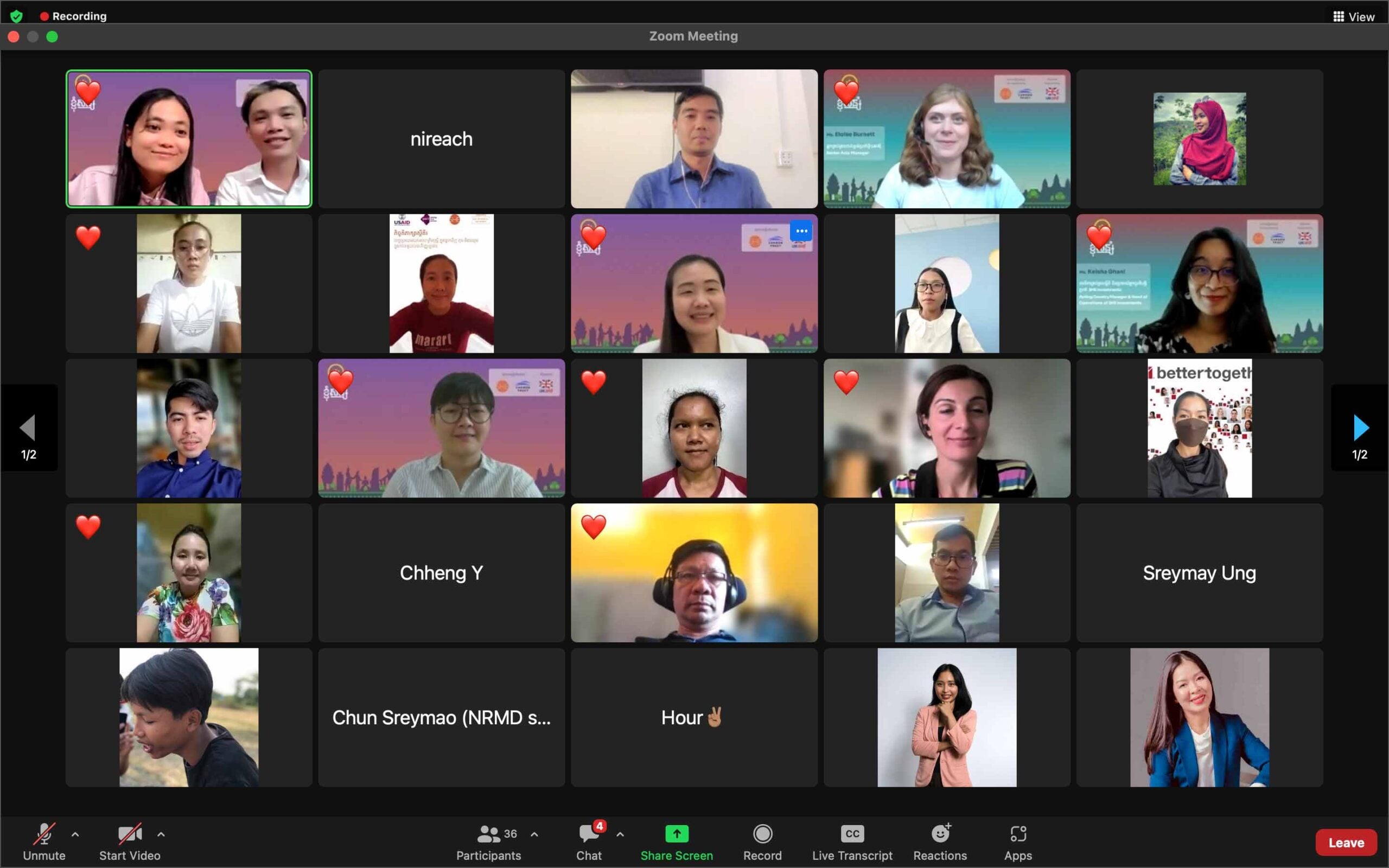Image resolution: width=1389 pixels, height=868 pixels.
Task: Start Video camera
Action: coord(130,841)
